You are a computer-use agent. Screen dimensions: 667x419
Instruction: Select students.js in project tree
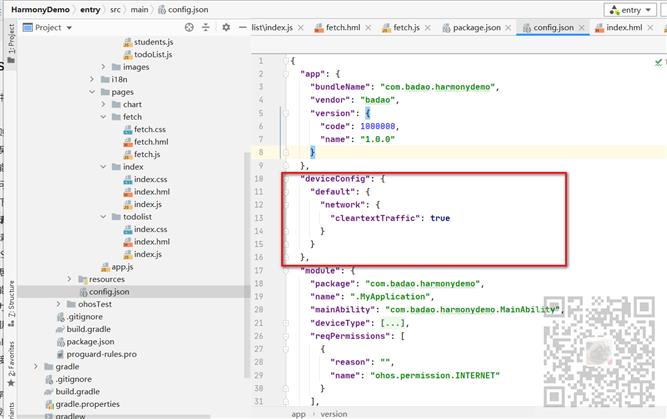point(148,42)
